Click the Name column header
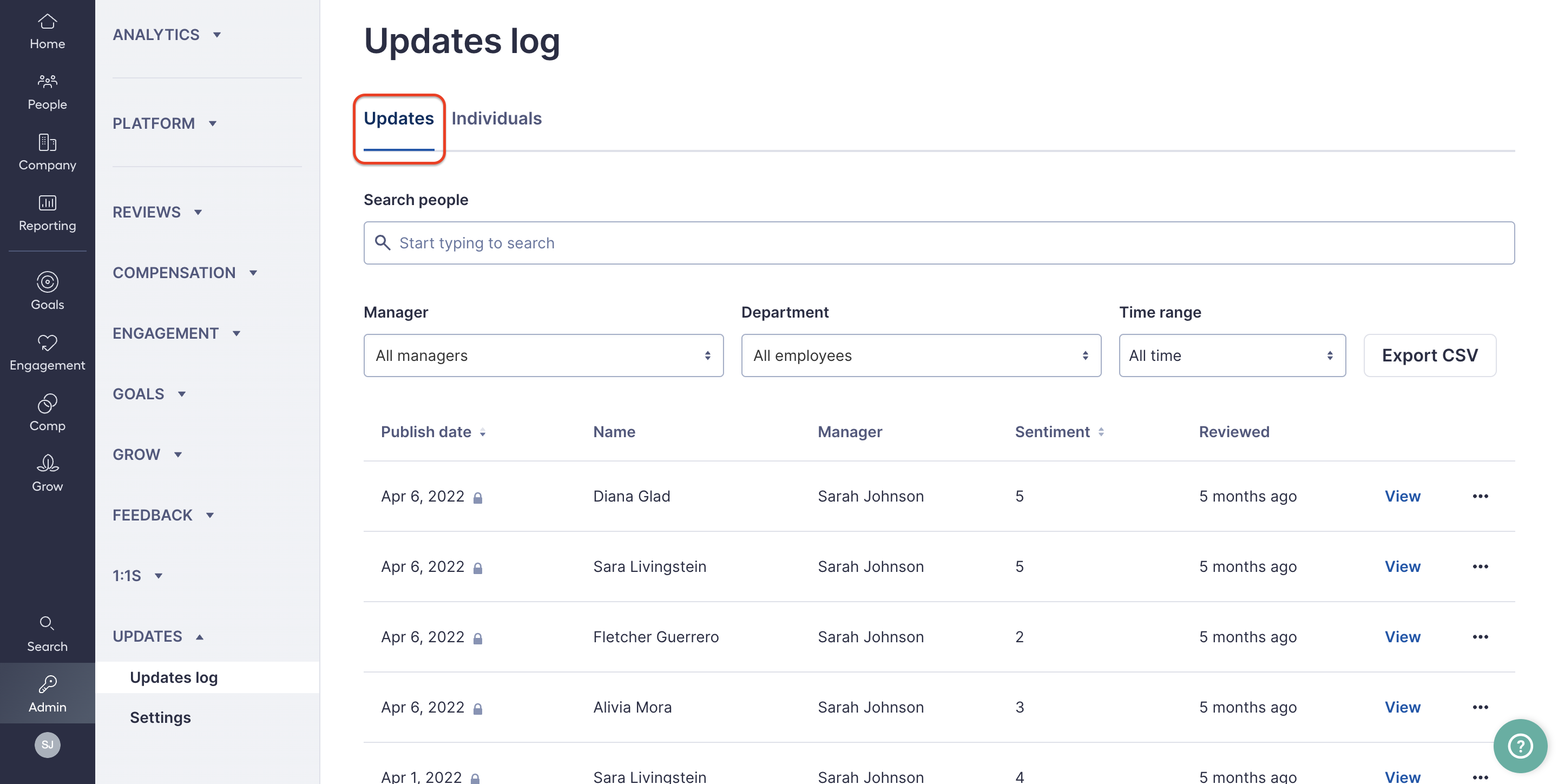 (x=614, y=432)
